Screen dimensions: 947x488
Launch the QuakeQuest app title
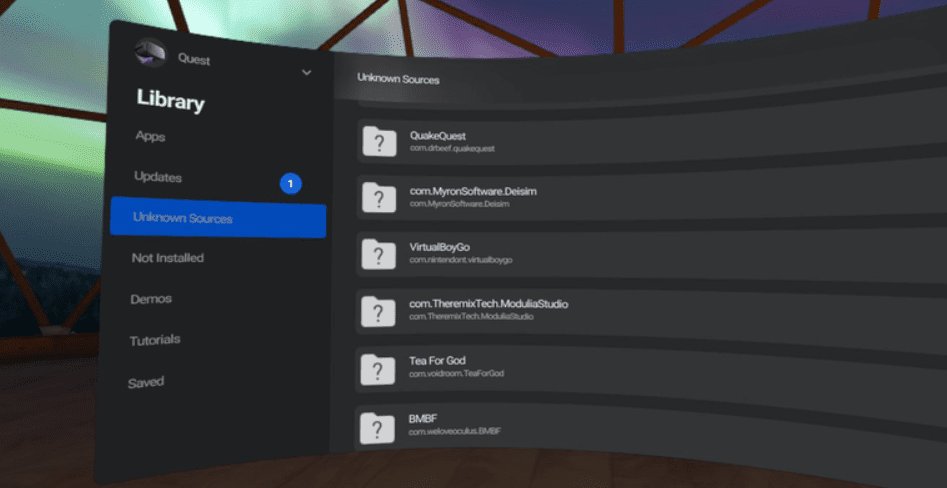click(438, 136)
